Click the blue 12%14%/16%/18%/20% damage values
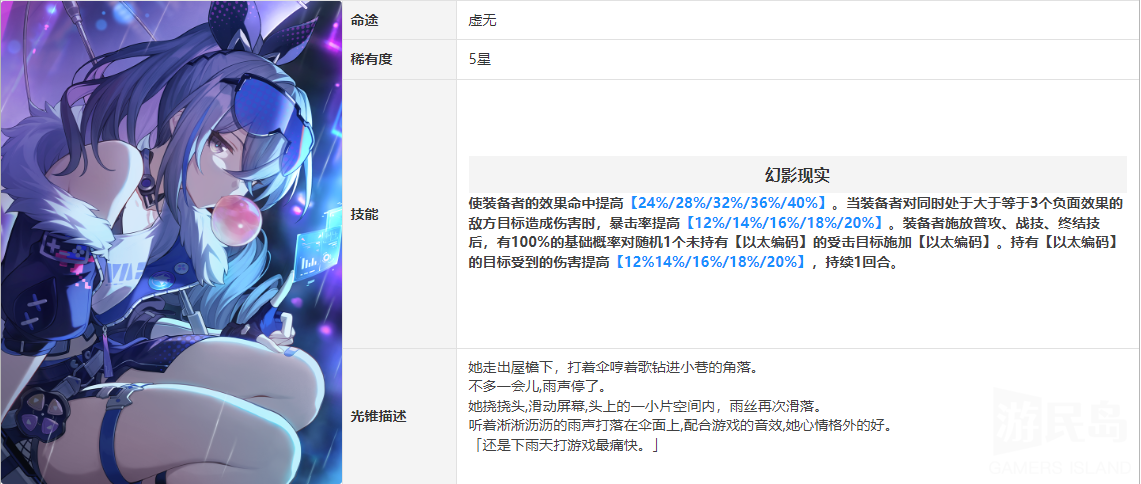Viewport: 1141px width, 484px height. tap(709, 263)
